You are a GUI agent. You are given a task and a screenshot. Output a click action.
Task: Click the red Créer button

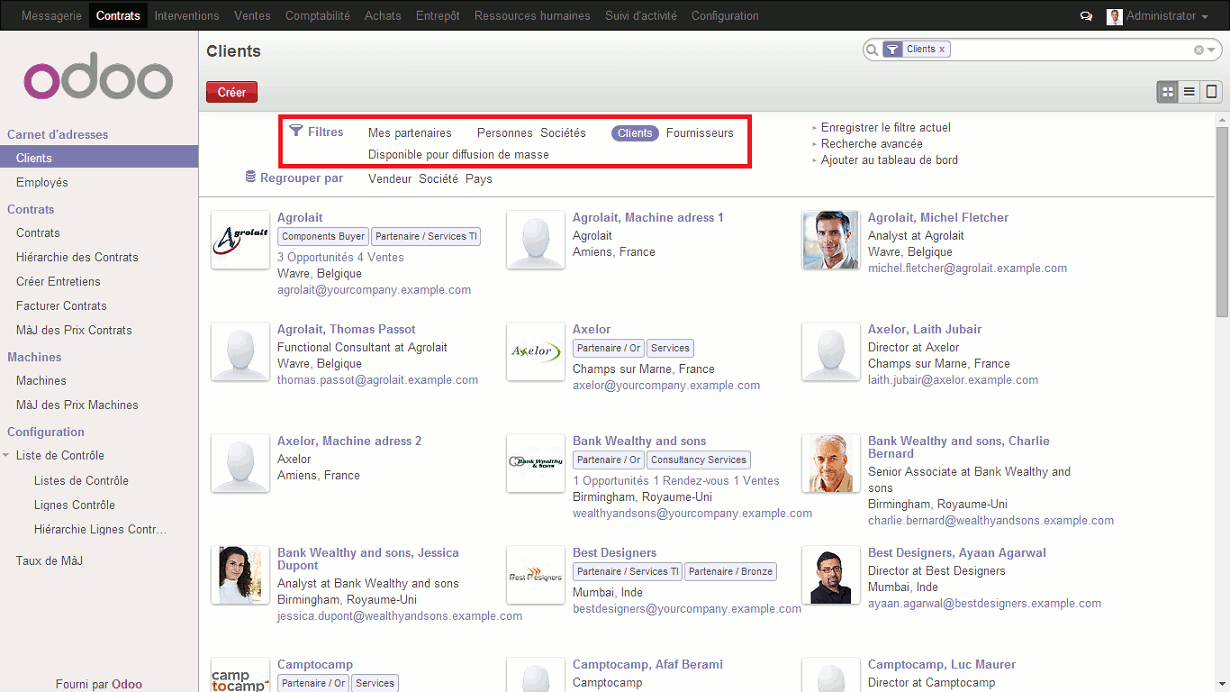(232, 92)
